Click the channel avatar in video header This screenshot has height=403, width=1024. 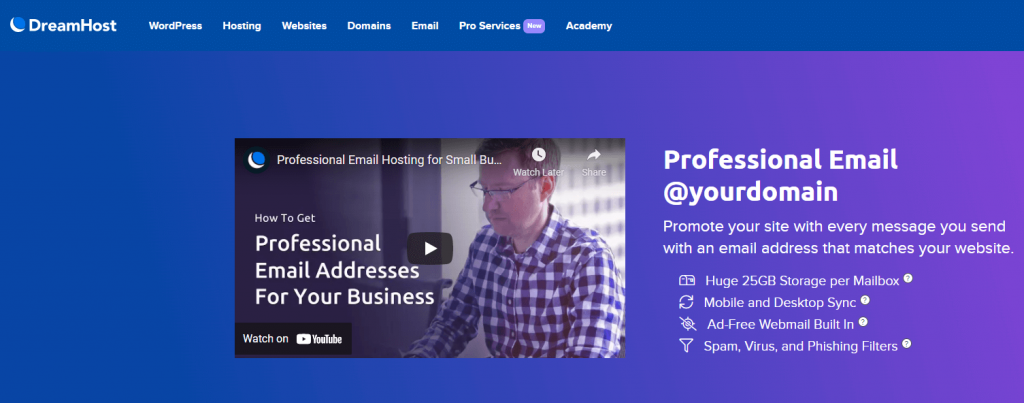(x=257, y=160)
